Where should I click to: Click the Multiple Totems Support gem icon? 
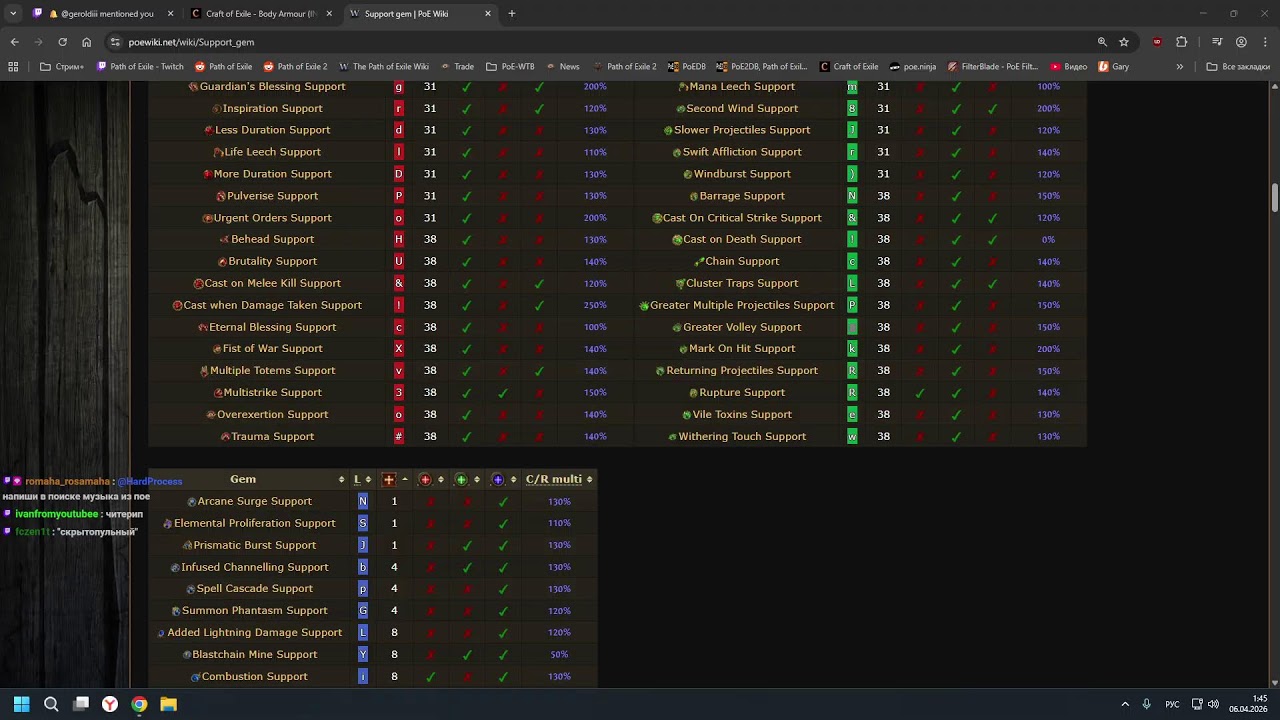[204, 371]
